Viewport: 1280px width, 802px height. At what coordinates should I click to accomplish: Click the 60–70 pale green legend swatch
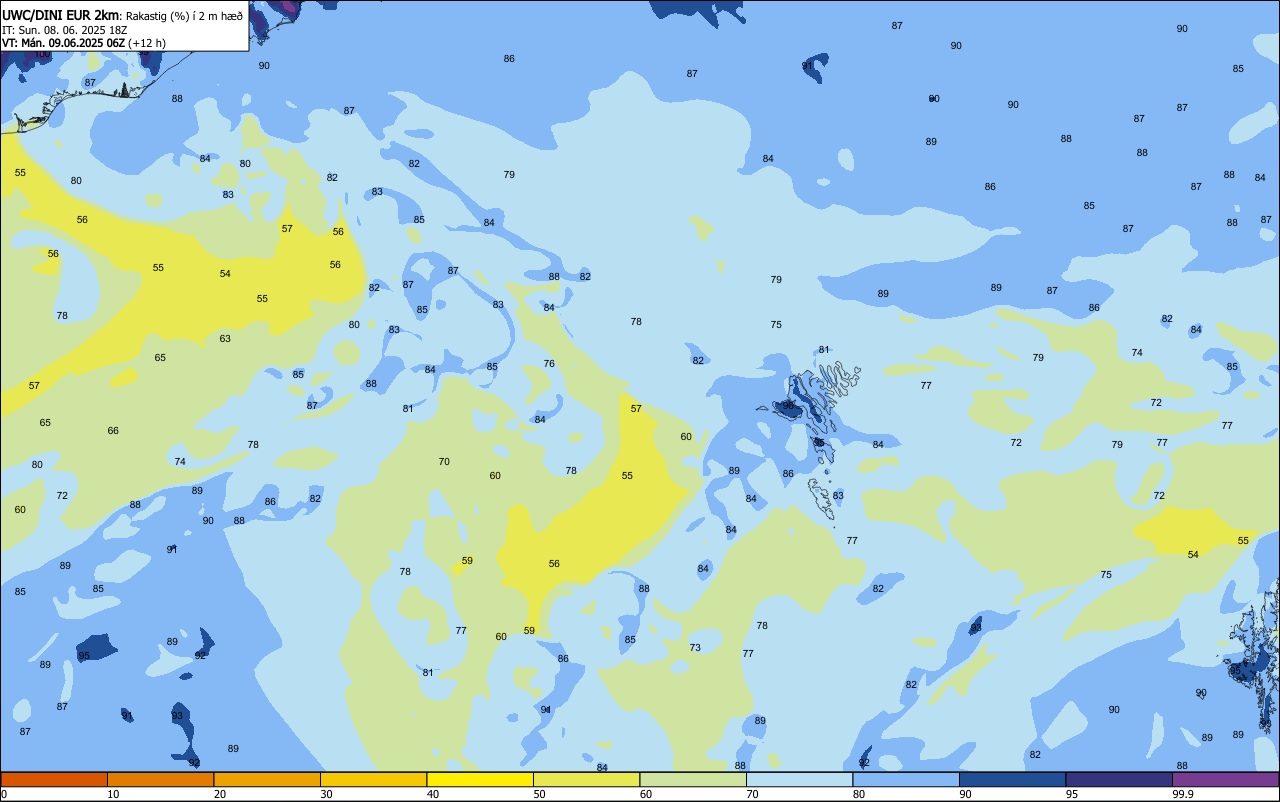click(x=693, y=779)
